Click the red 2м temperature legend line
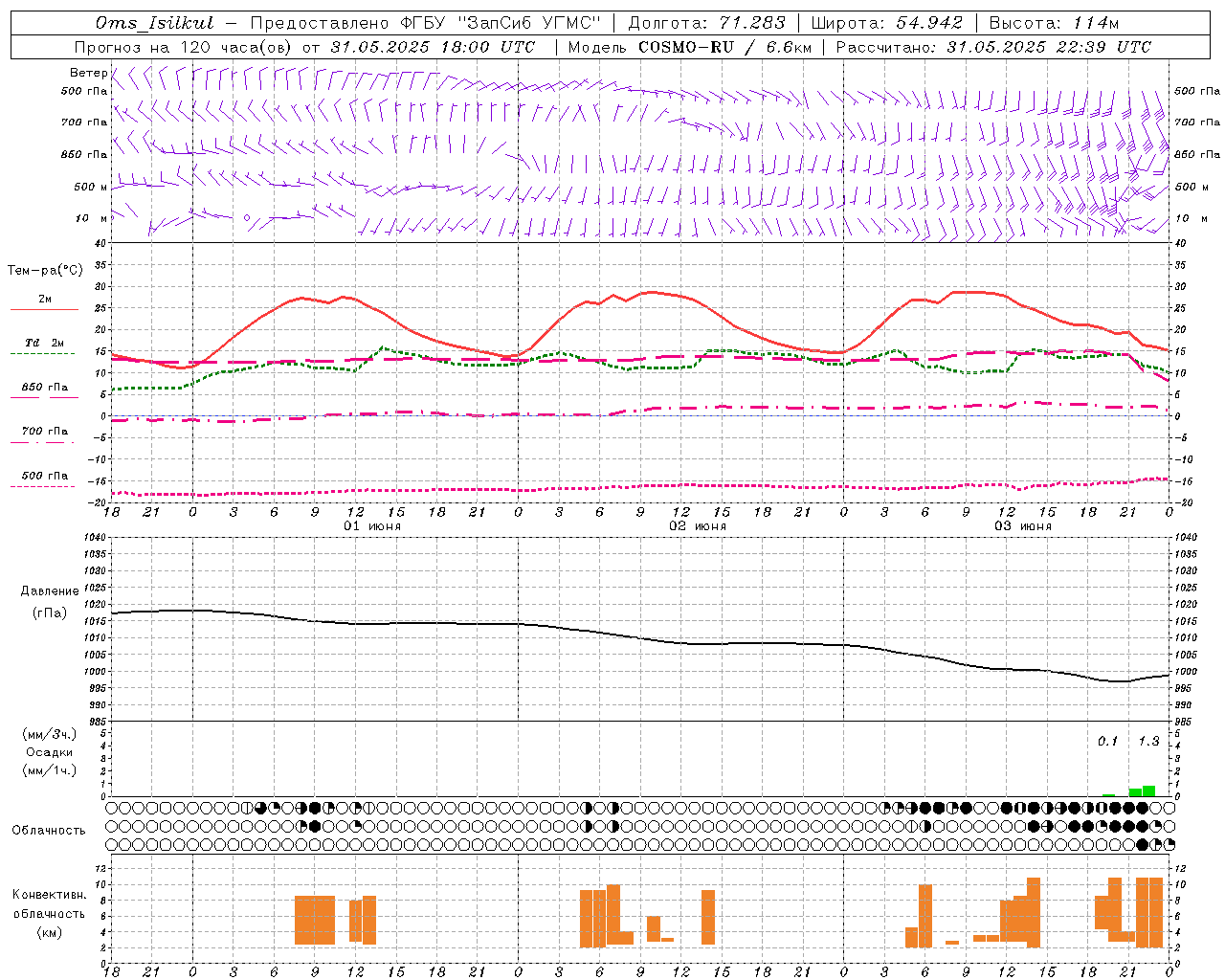 44,310
